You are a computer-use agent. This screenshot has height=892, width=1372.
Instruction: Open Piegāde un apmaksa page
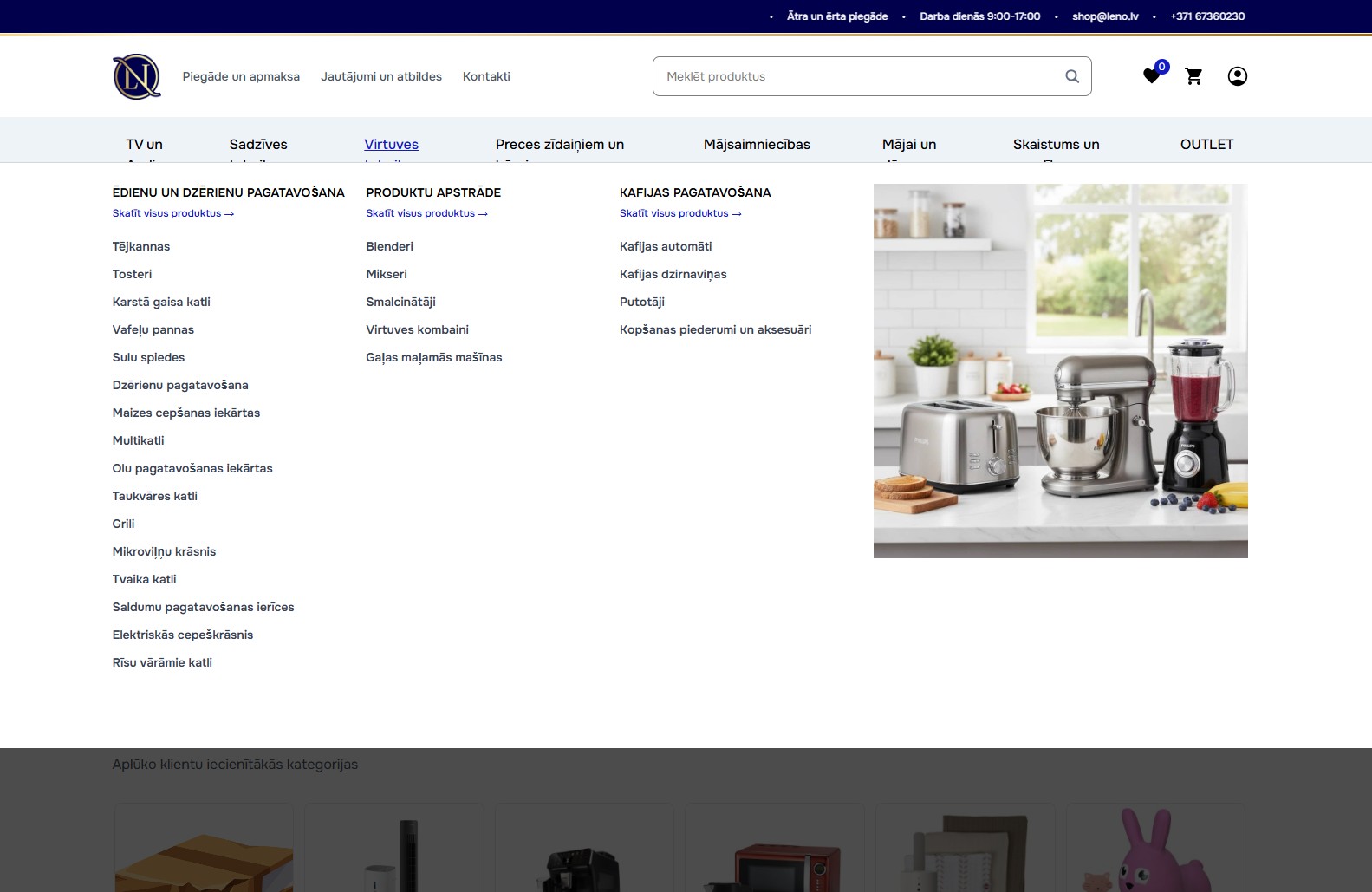[x=241, y=76]
